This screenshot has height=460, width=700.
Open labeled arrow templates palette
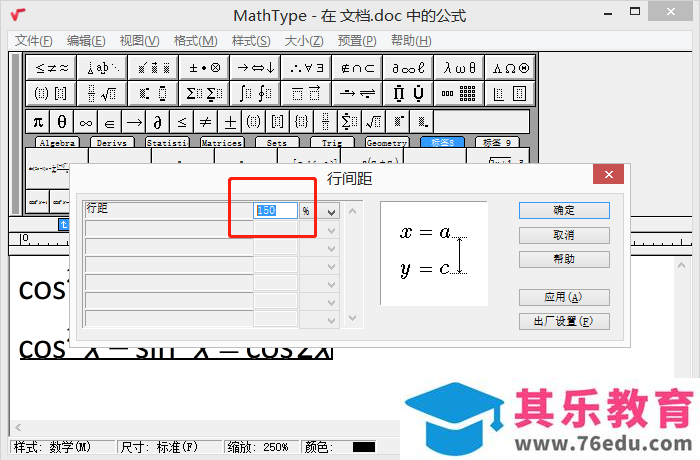click(x=357, y=93)
